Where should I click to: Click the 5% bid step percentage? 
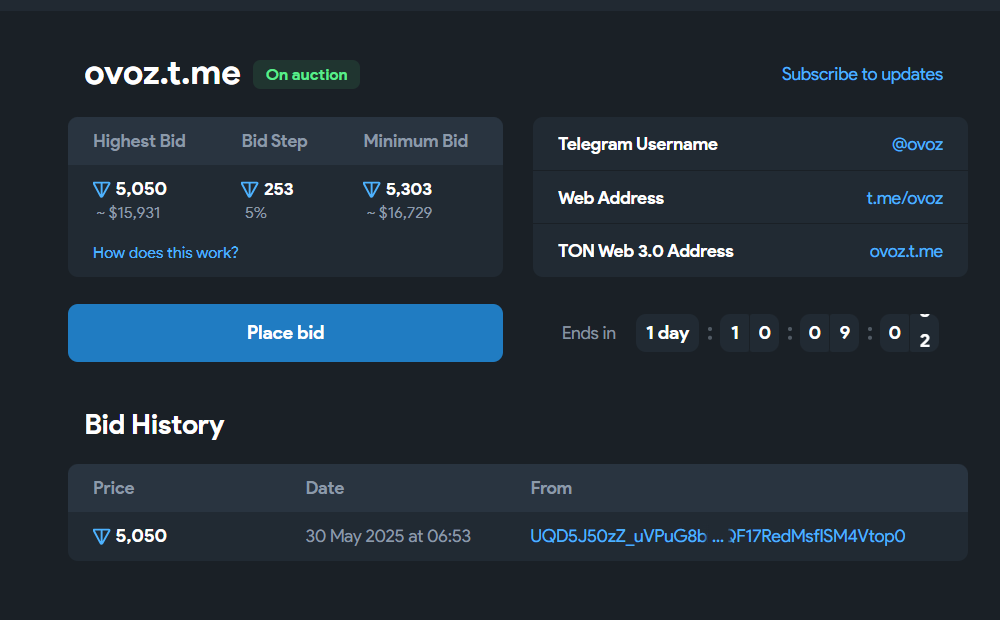[x=256, y=213]
